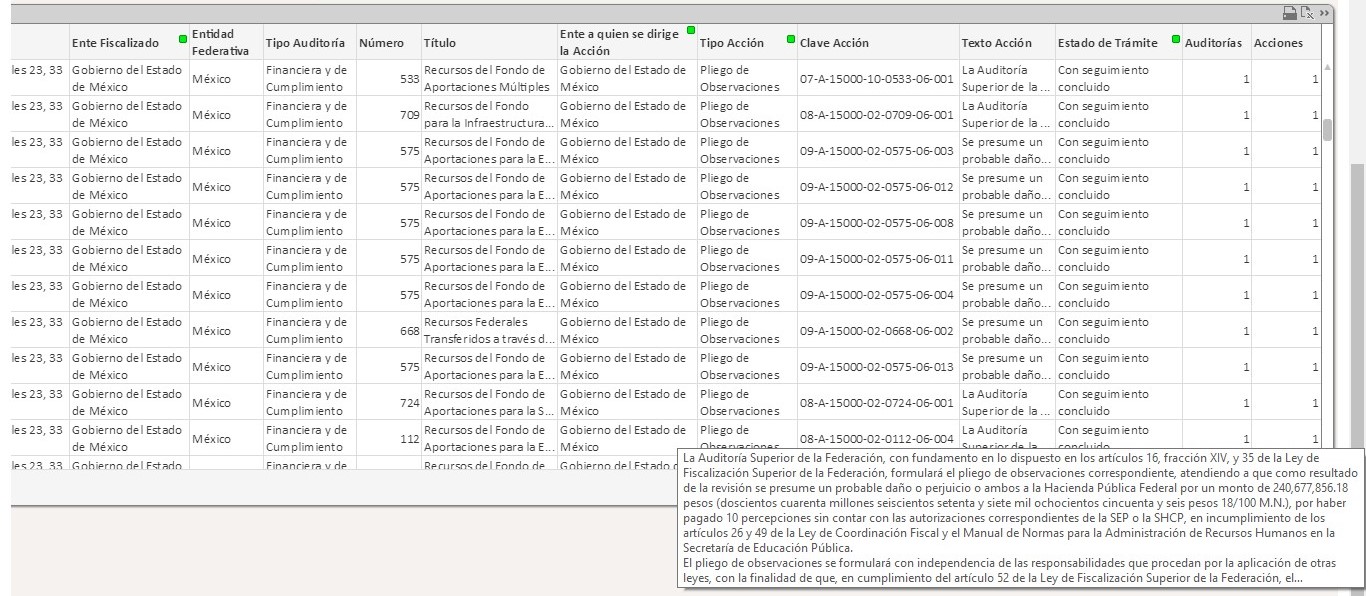The width and height of the screenshot is (1366, 596).
Task: Select Número cell with value 724
Action: click(388, 402)
